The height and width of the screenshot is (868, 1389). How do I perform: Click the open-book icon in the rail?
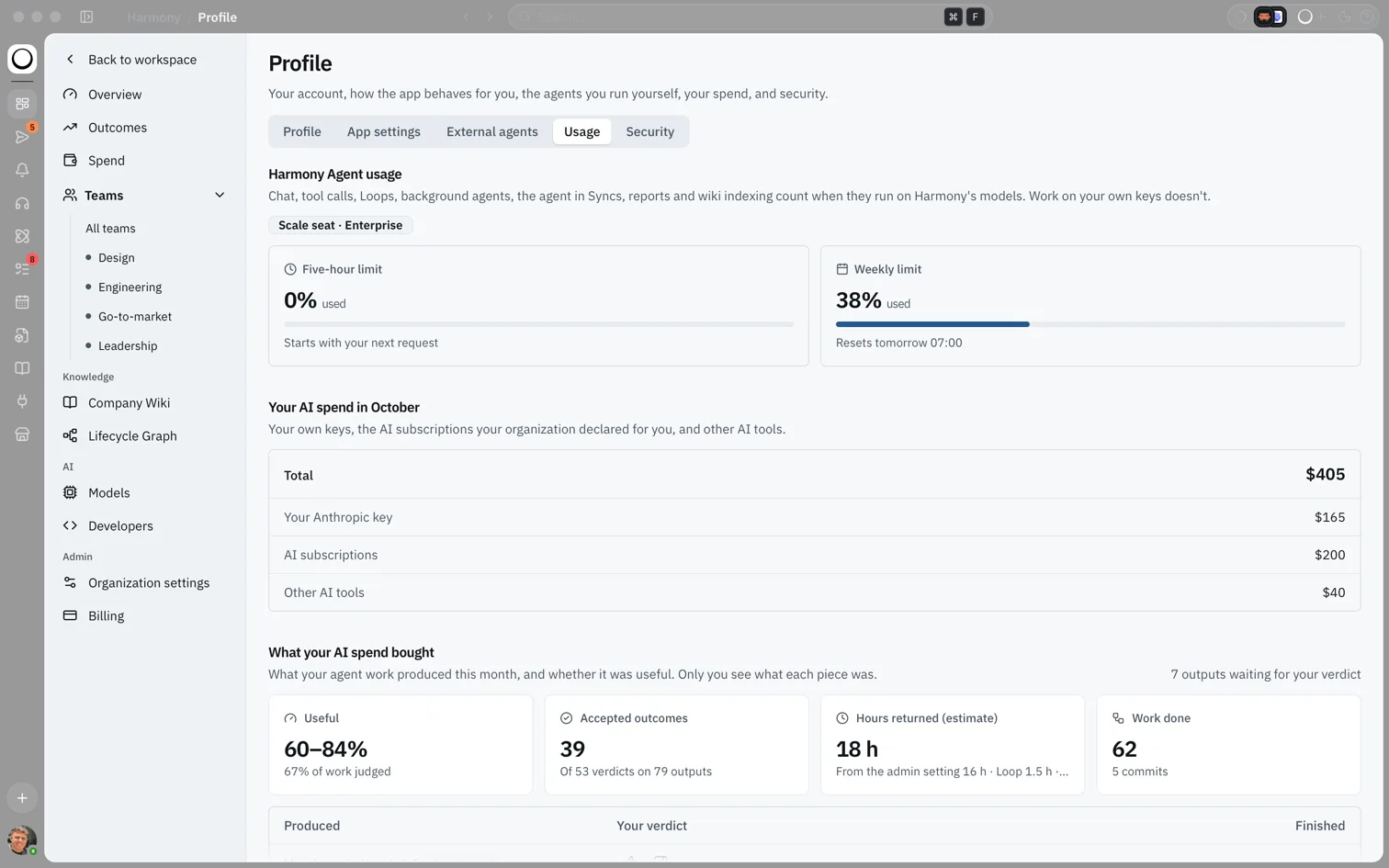tap(22, 368)
